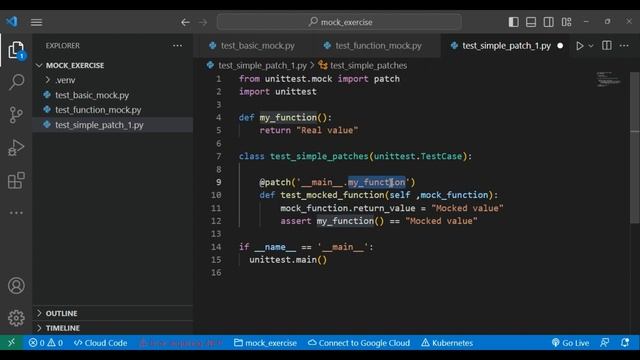Open the Manage settings gear
Viewport: 640px width, 360px height.
click(x=16, y=318)
